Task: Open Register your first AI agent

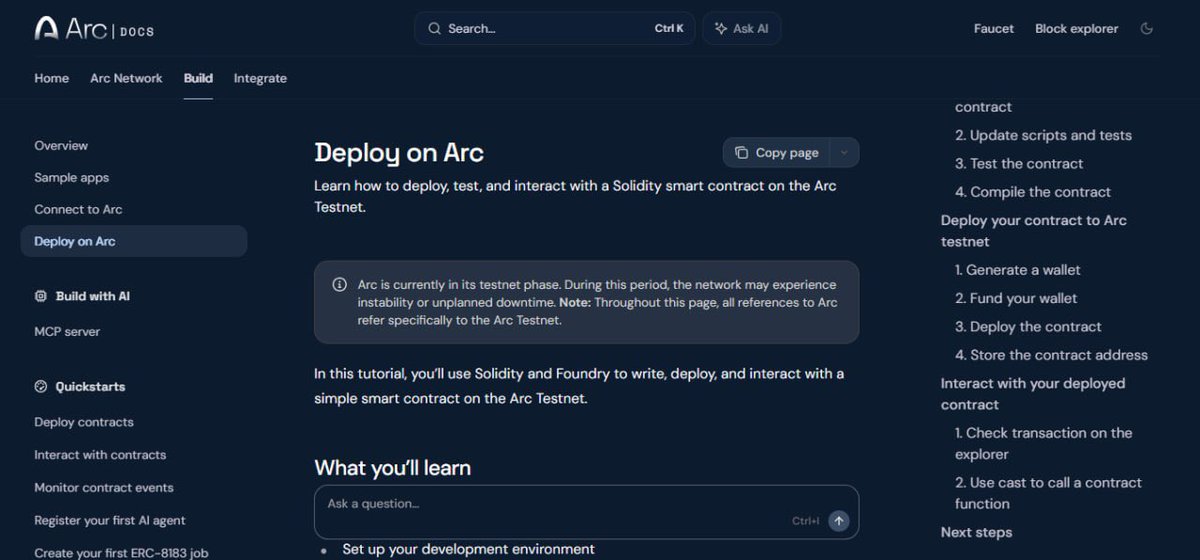Action: click(x=110, y=521)
